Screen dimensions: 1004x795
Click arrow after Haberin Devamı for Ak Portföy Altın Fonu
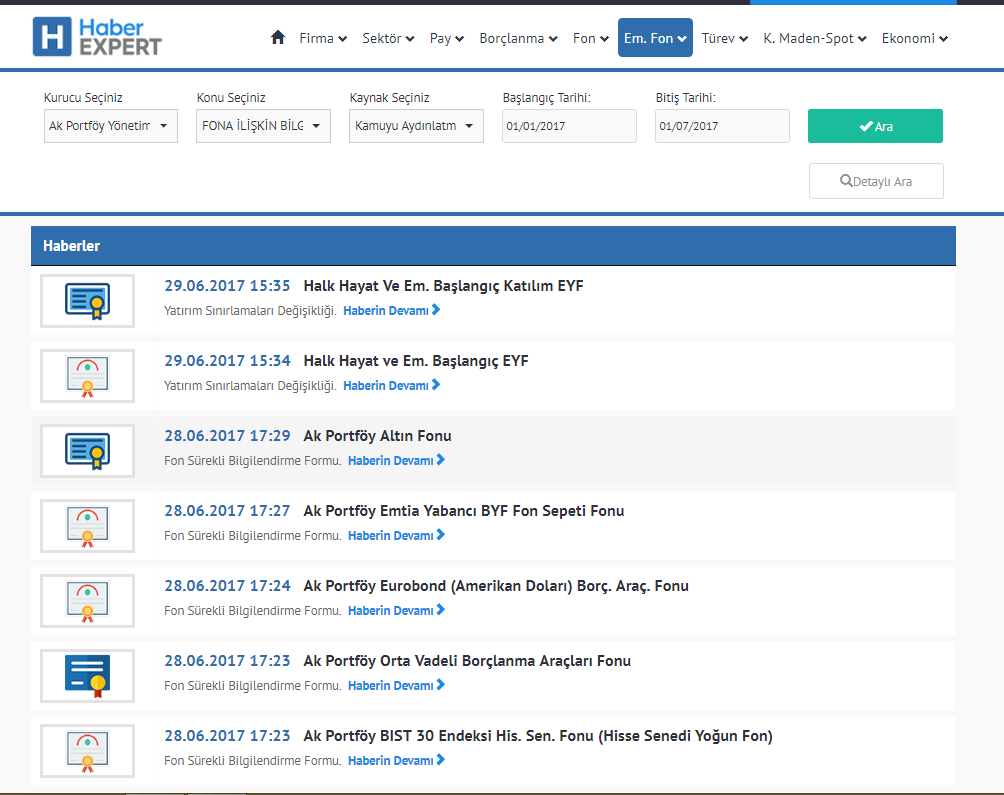[x=441, y=460]
